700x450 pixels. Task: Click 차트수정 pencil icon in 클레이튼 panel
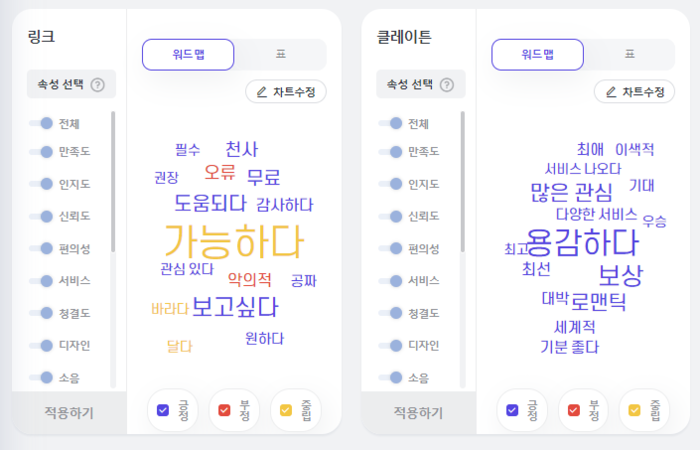pyautogui.click(x=611, y=92)
